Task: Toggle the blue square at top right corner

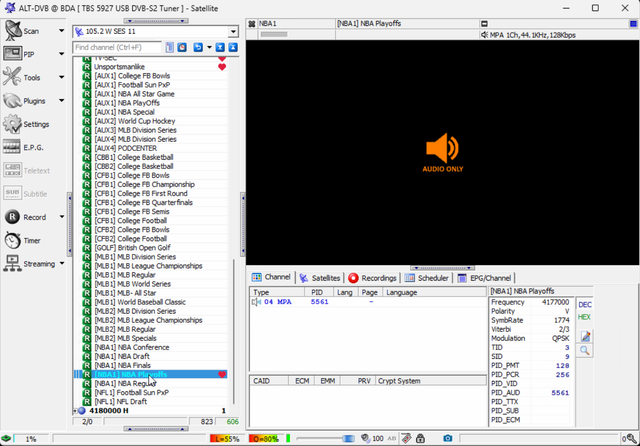Action: tap(633, 24)
